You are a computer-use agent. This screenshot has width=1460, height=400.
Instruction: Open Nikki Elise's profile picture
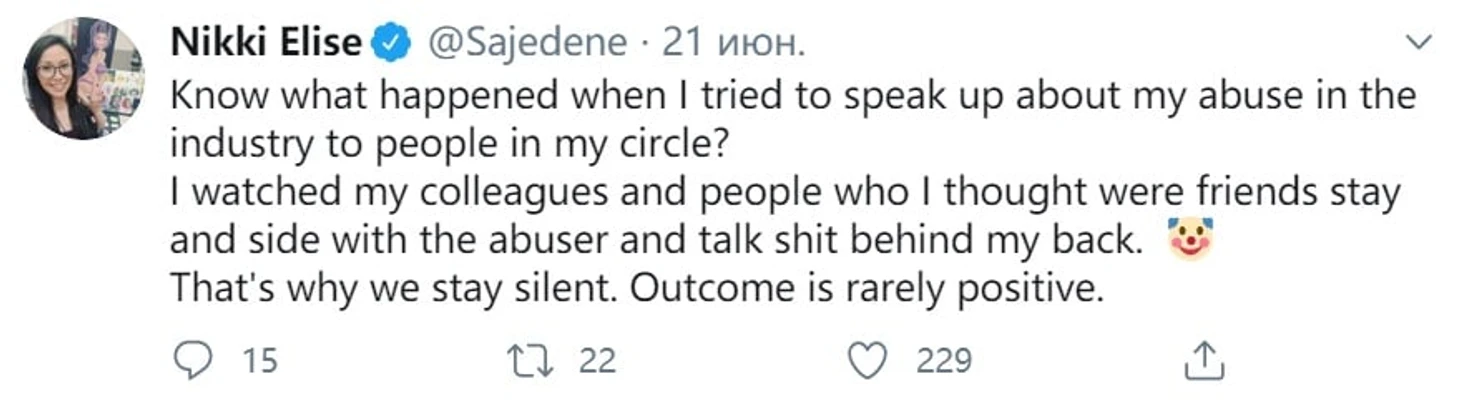[x=82, y=77]
